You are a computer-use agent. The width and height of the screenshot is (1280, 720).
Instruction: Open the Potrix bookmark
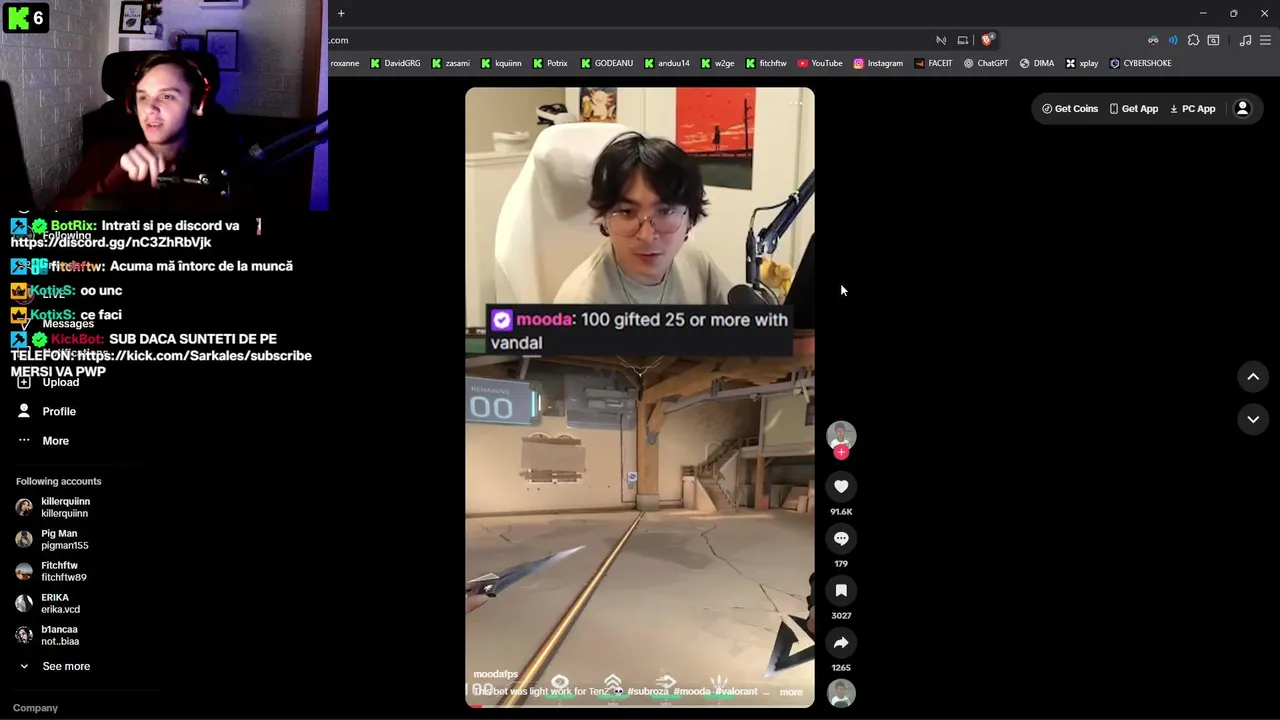550,63
